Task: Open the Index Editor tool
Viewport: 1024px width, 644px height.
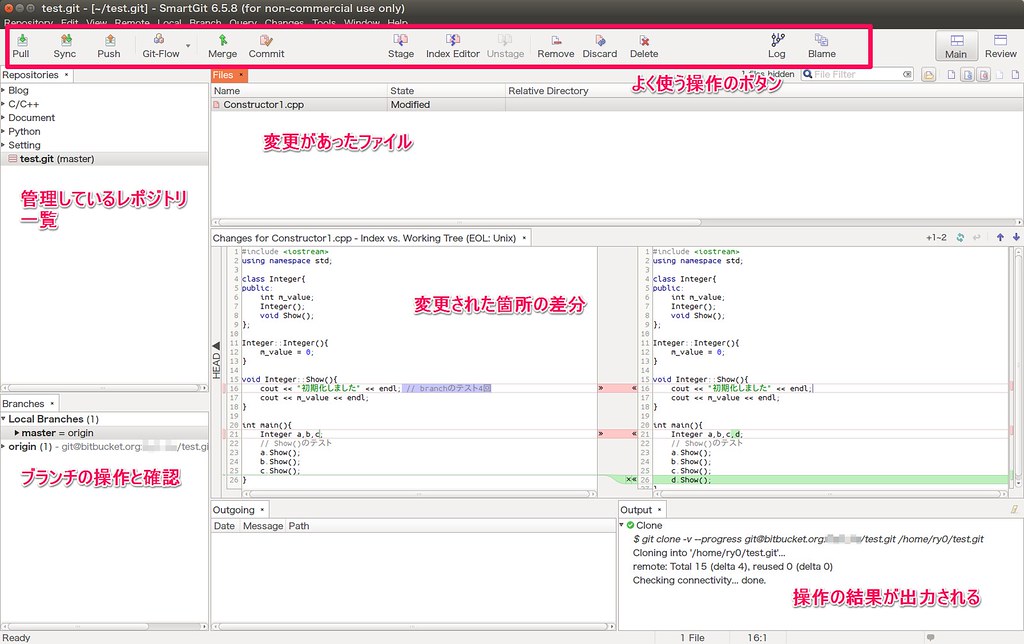Action: tap(453, 46)
